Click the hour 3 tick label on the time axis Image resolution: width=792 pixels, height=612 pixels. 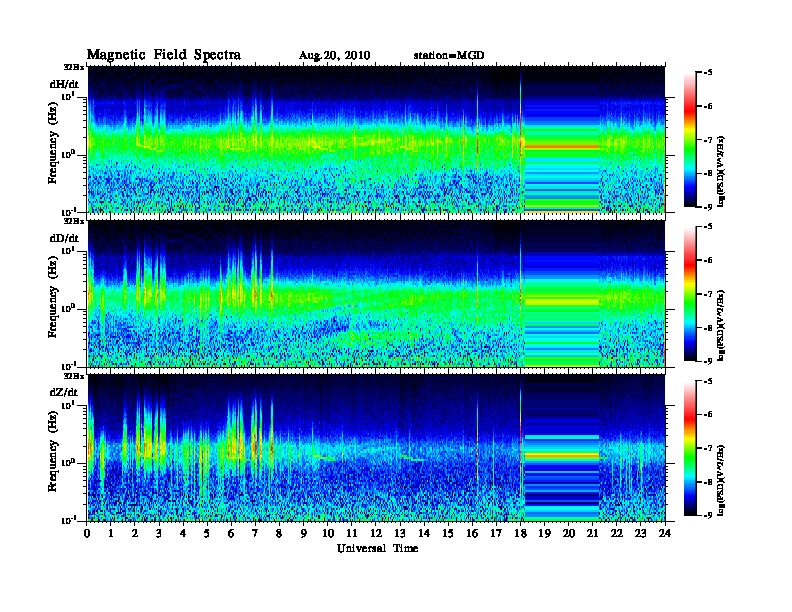point(159,533)
